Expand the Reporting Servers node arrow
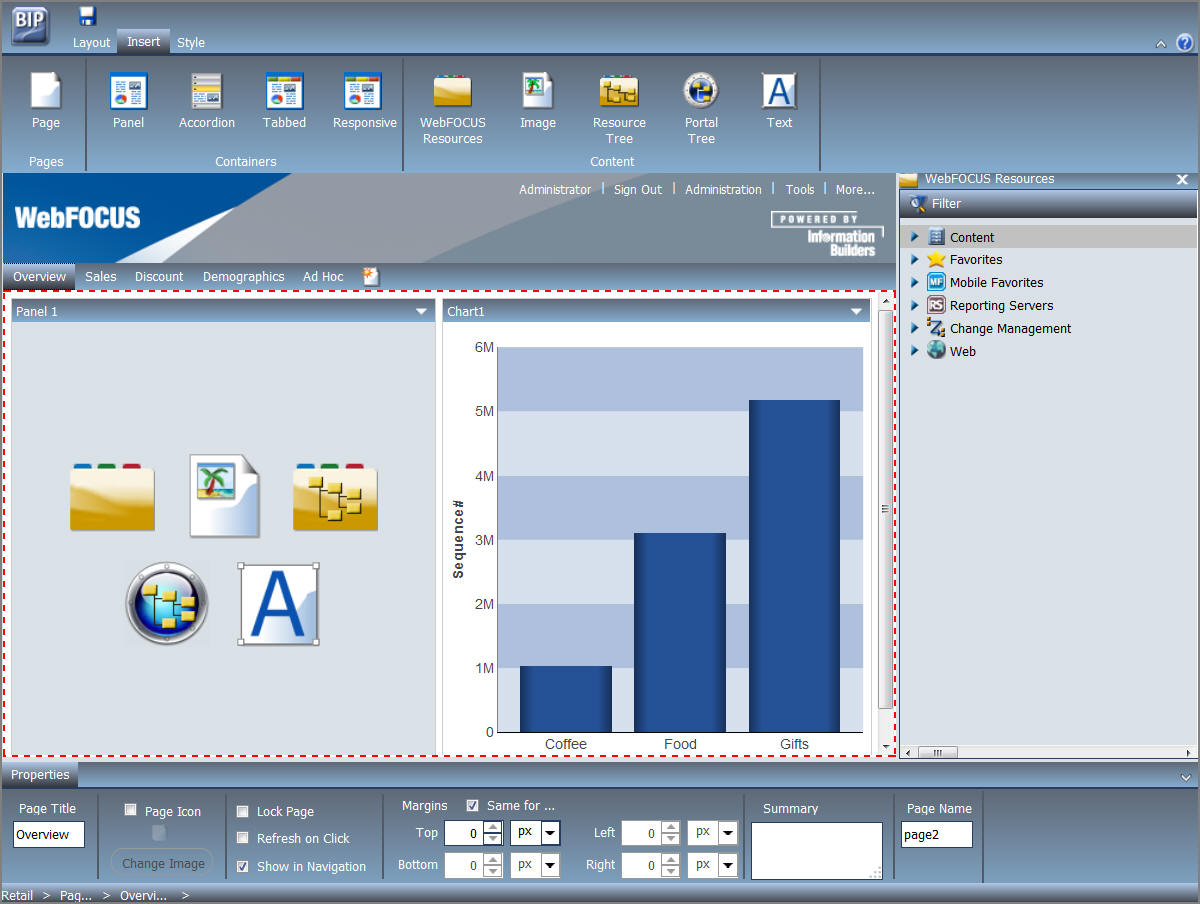The width and height of the screenshot is (1200, 904). click(x=915, y=305)
